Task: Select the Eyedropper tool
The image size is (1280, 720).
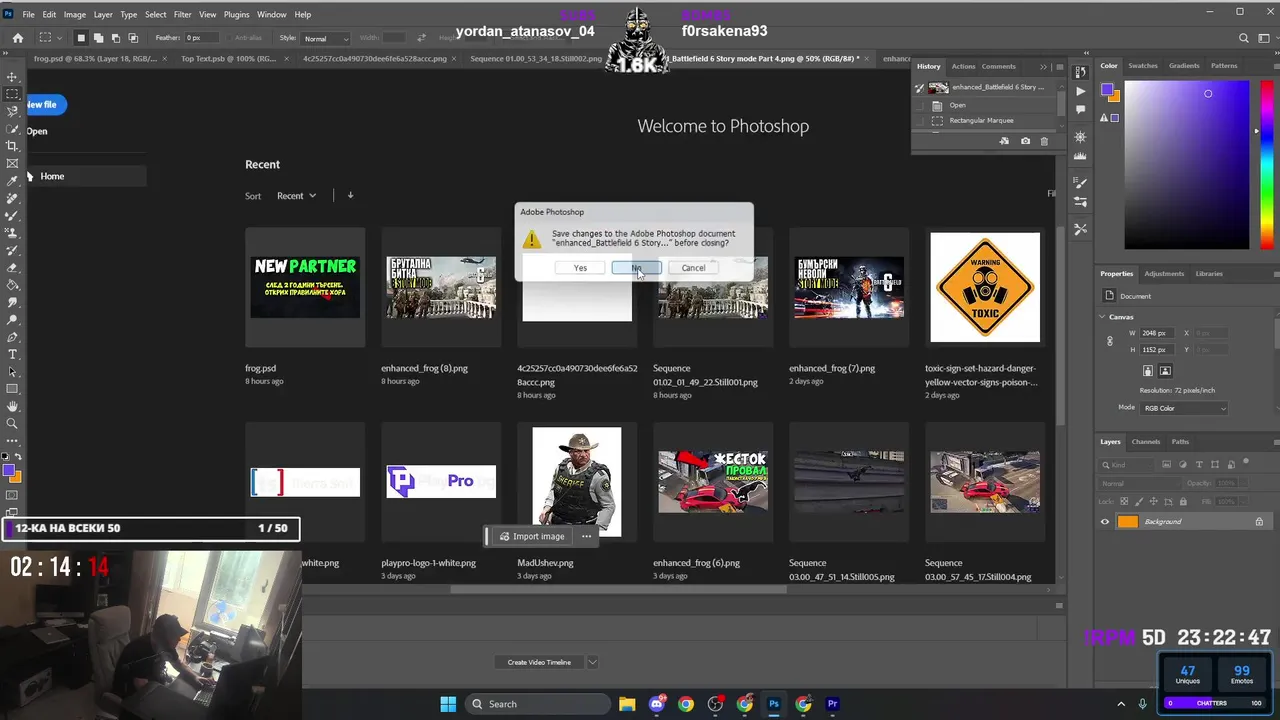Action: tap(12, 181)
